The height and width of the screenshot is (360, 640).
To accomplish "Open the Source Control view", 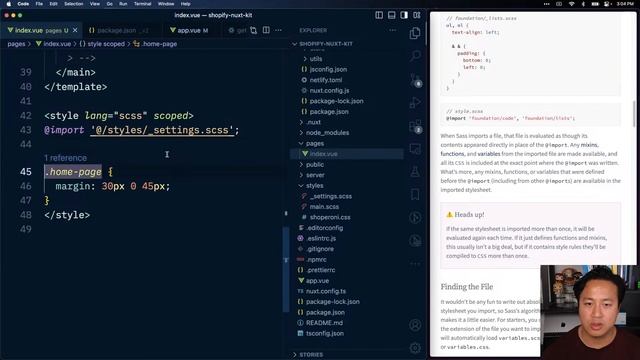I will pyautogui.click(x=415, y=80).
